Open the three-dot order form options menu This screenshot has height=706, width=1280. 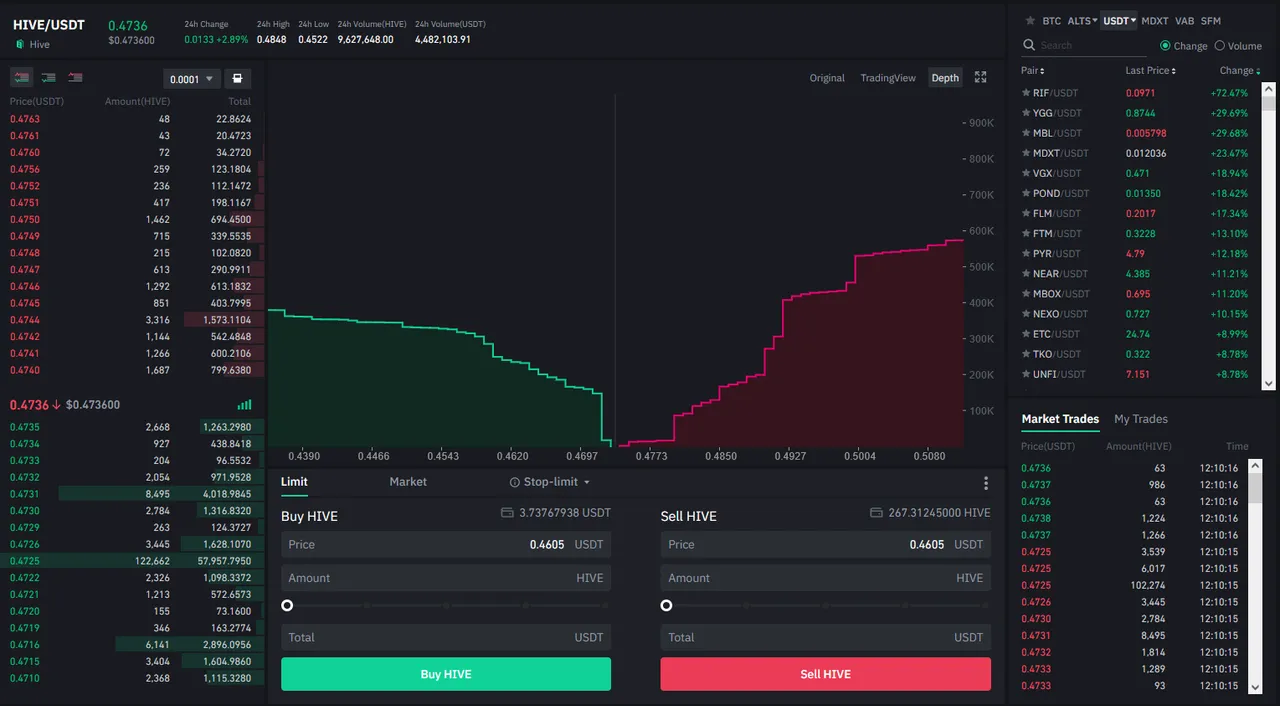(x=986, y=483)
